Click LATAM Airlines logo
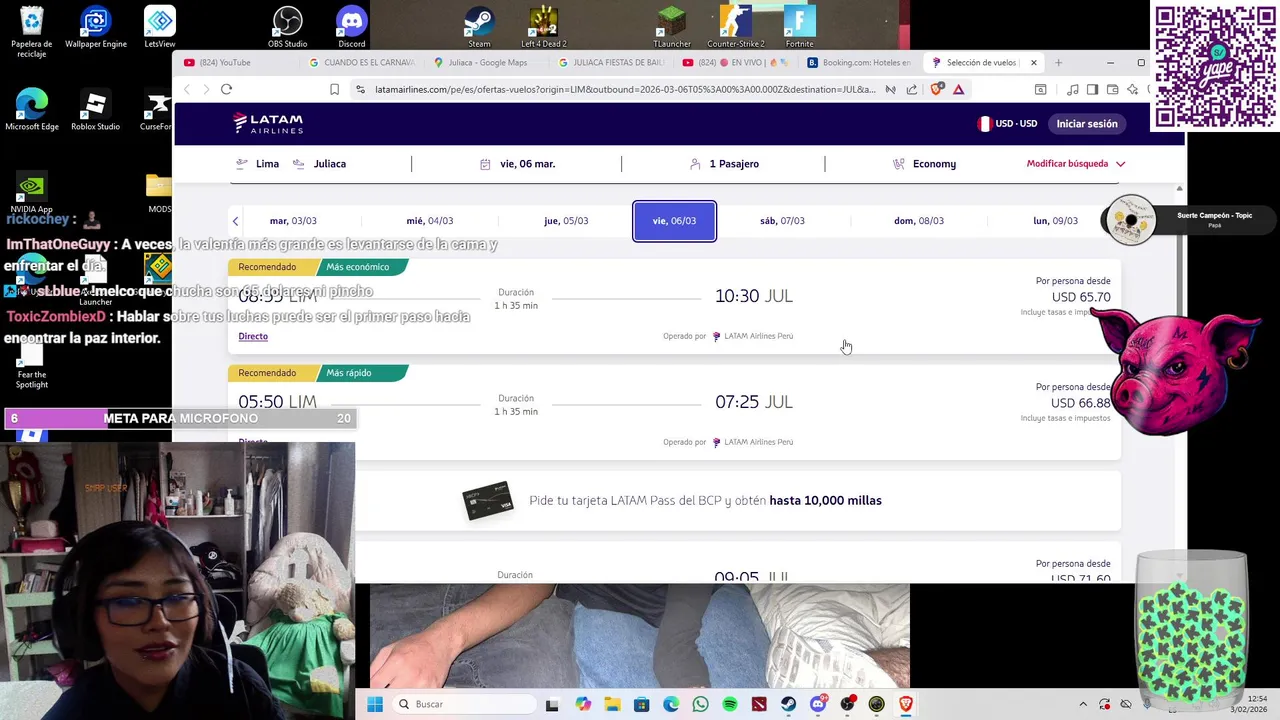Screen dimensions: 1280x720 pos(267,123)
